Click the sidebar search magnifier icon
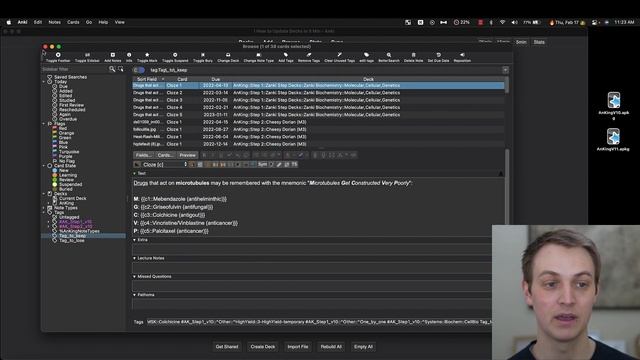The width and height of the screenshot is (640, 360). [112, 69]
